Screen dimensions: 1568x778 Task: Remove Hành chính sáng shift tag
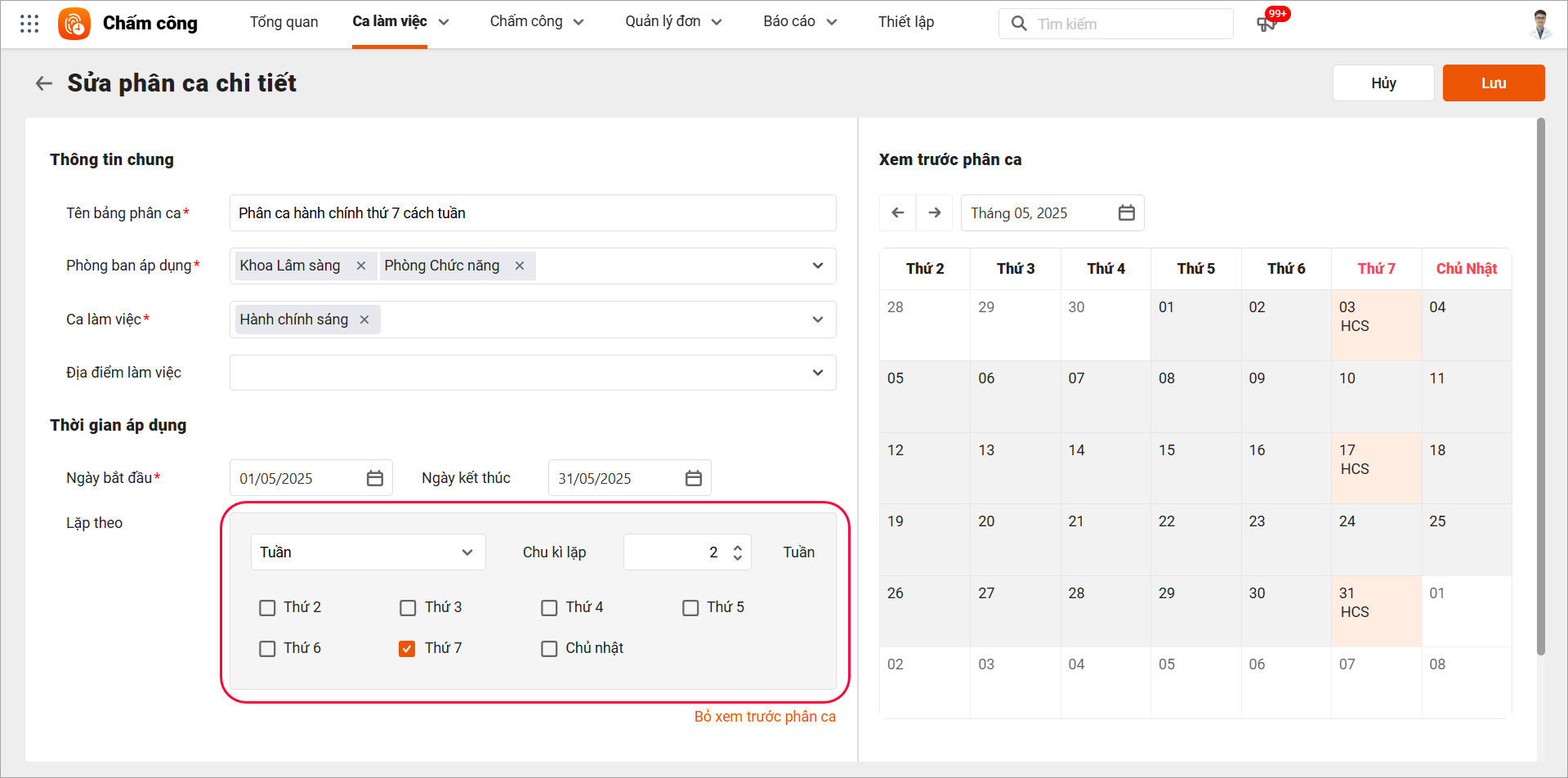click(364, 320)
